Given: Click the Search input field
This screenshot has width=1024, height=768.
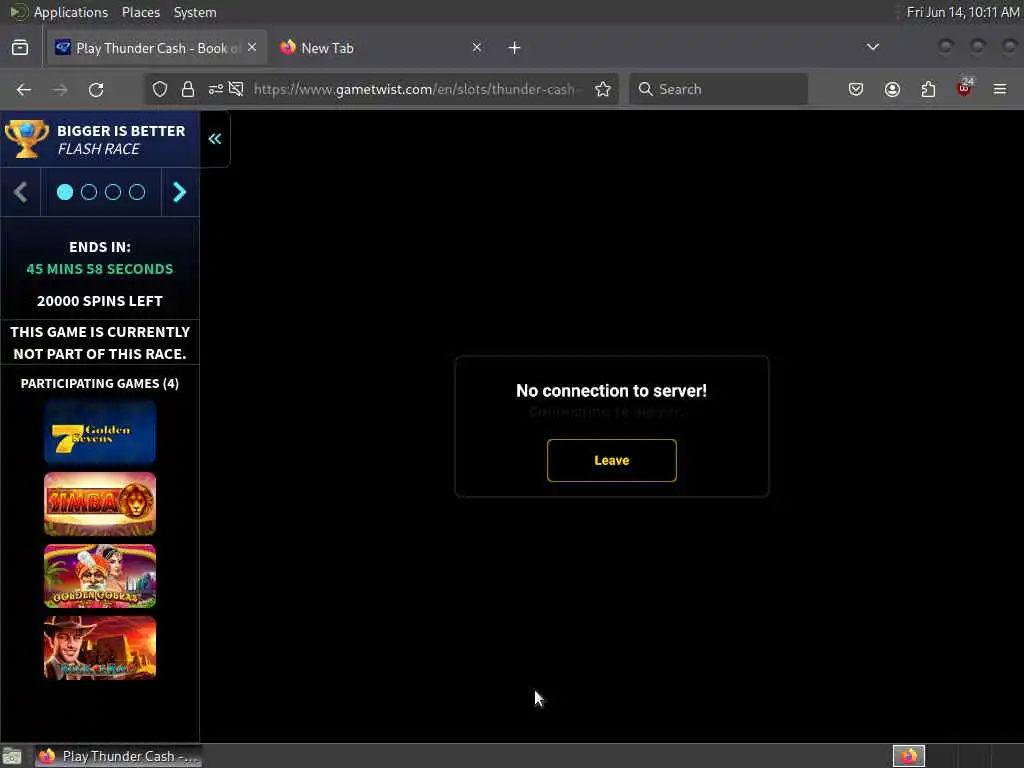Looking at the screenshot, I should click(718, 89).
